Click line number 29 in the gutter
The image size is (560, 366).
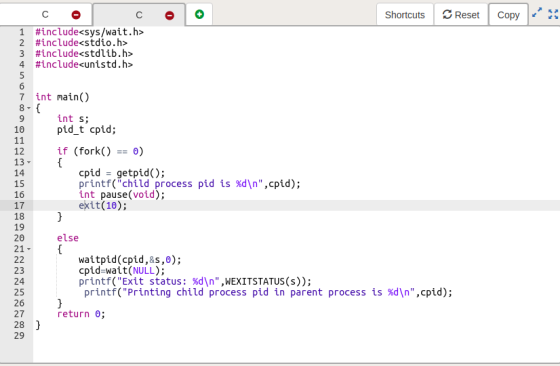19,336
